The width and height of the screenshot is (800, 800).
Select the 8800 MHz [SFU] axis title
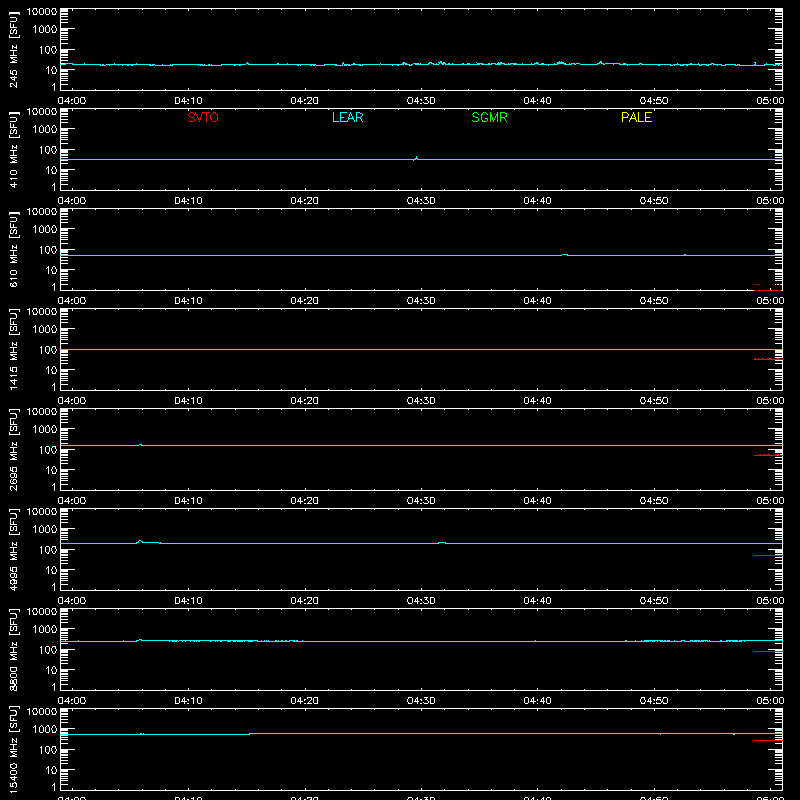tap(13, 649)
